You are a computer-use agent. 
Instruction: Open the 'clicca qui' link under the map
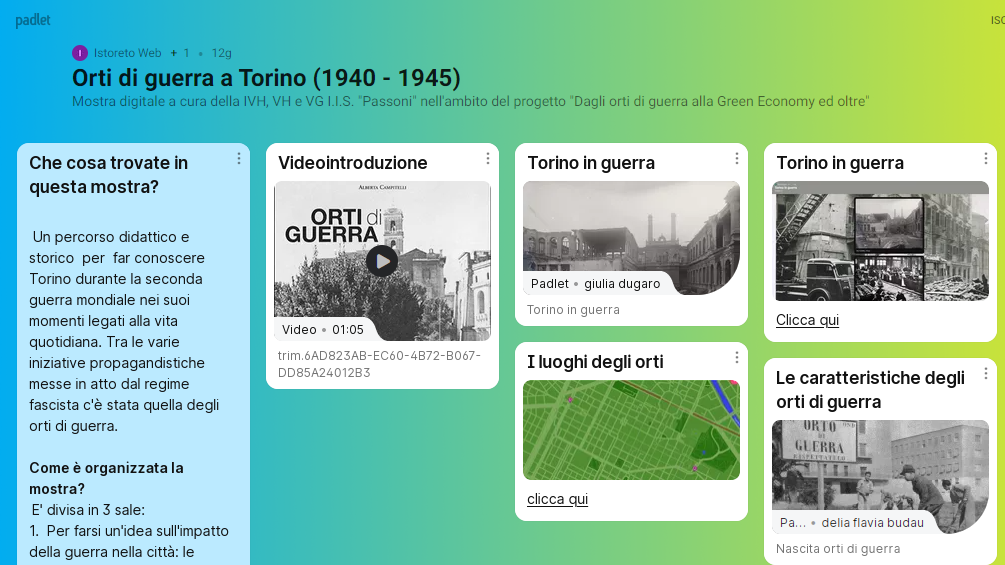click(557, 499)
